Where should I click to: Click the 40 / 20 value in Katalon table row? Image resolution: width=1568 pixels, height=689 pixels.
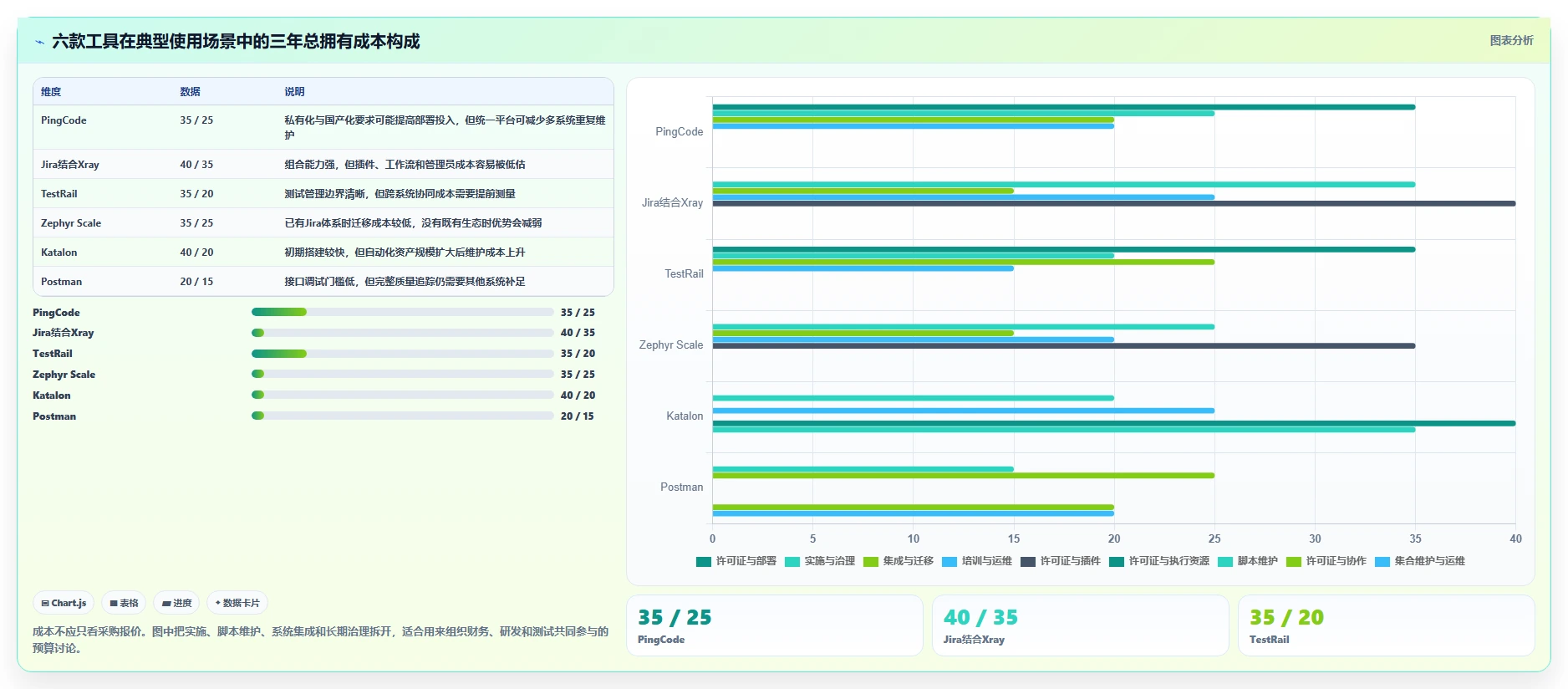196,253
